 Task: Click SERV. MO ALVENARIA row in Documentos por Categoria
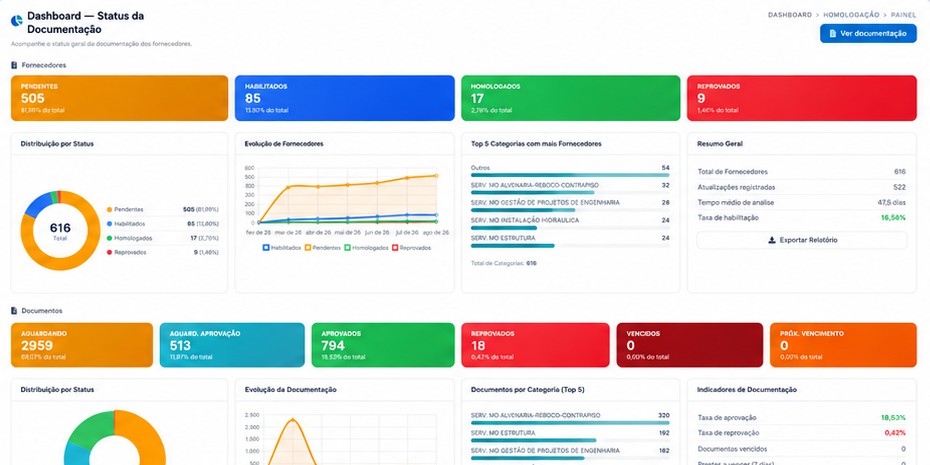tap(570, 418)
